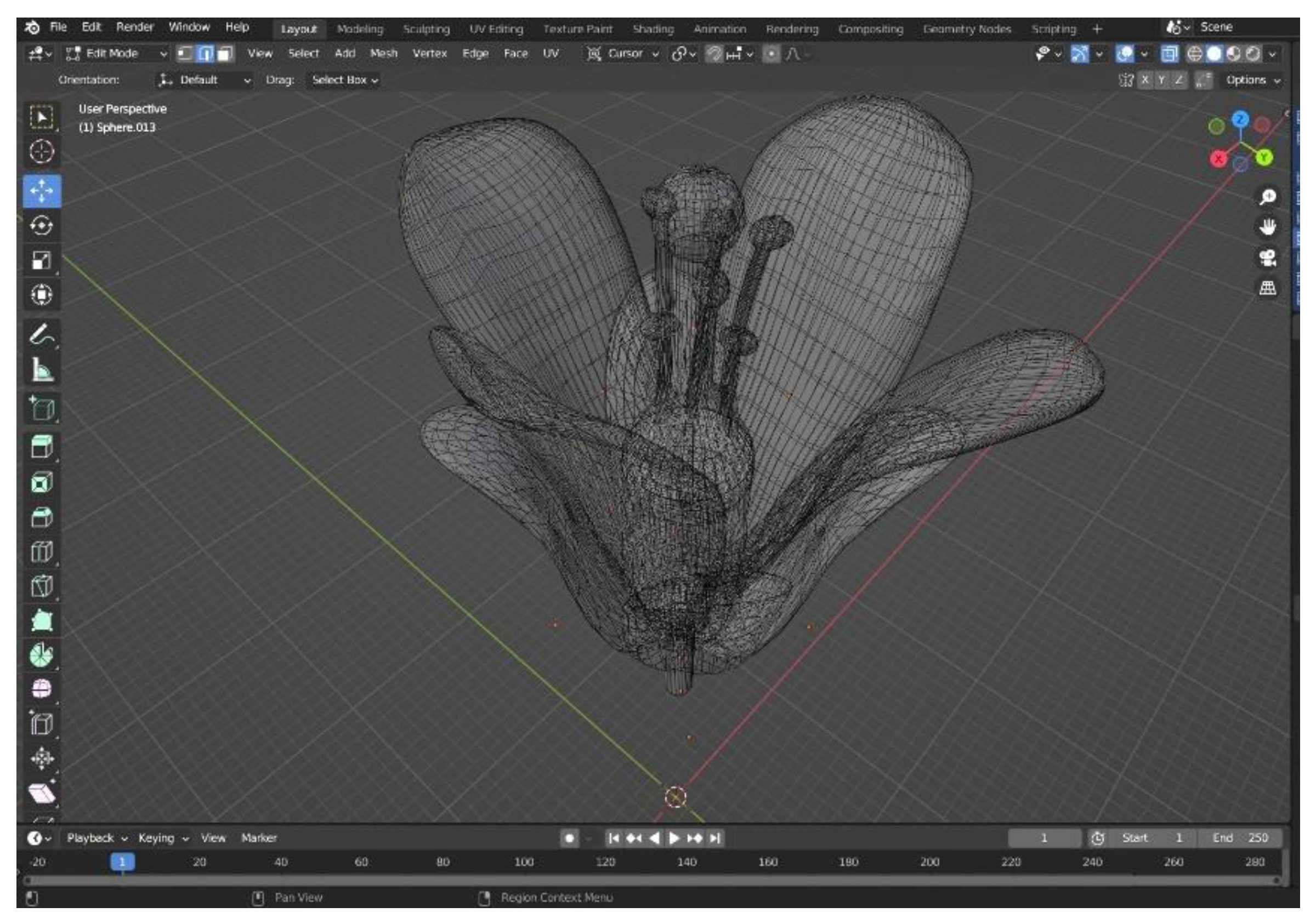
Task: Toggle perspective/orthographic grid icon
Action: (x=1267, y=288)
